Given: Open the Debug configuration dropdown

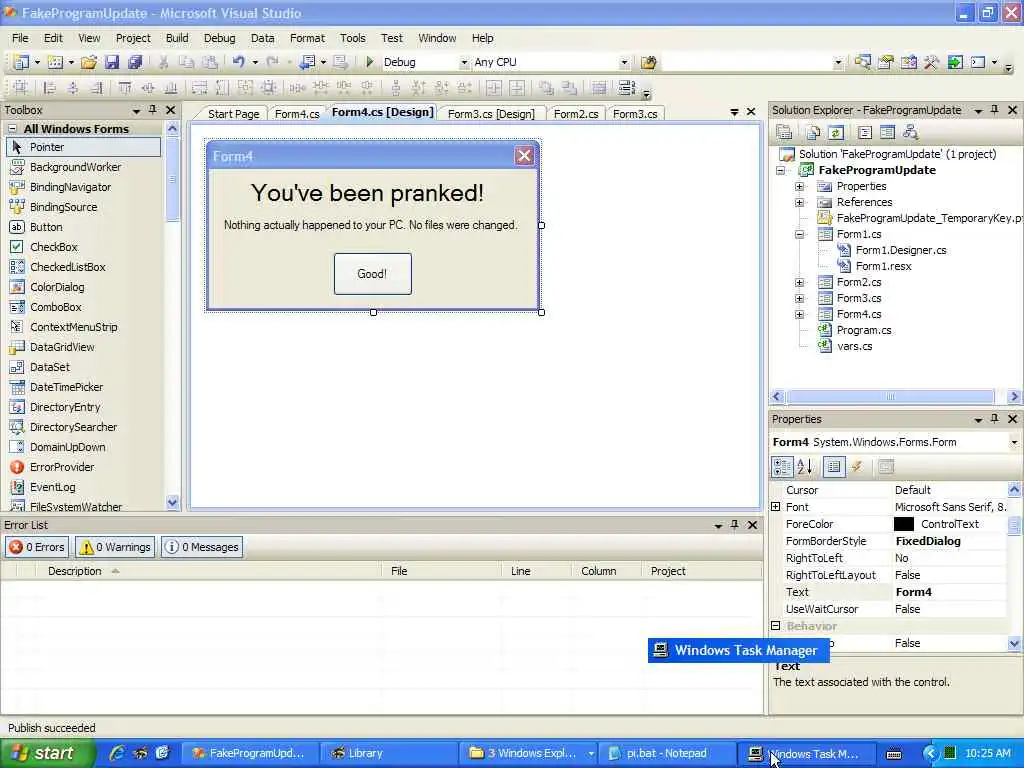Looking at the screenshot, I should tap(464, 62).
